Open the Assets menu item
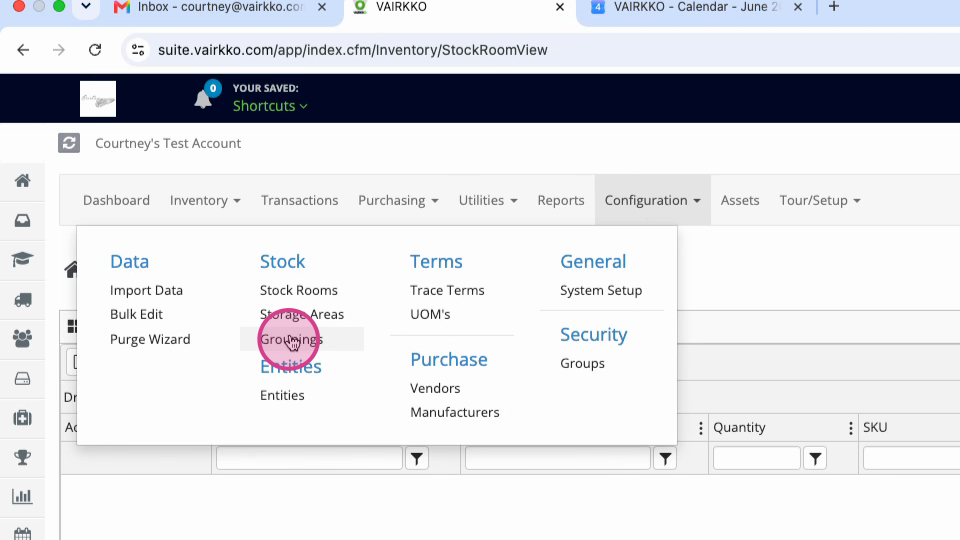 (740, 201)
